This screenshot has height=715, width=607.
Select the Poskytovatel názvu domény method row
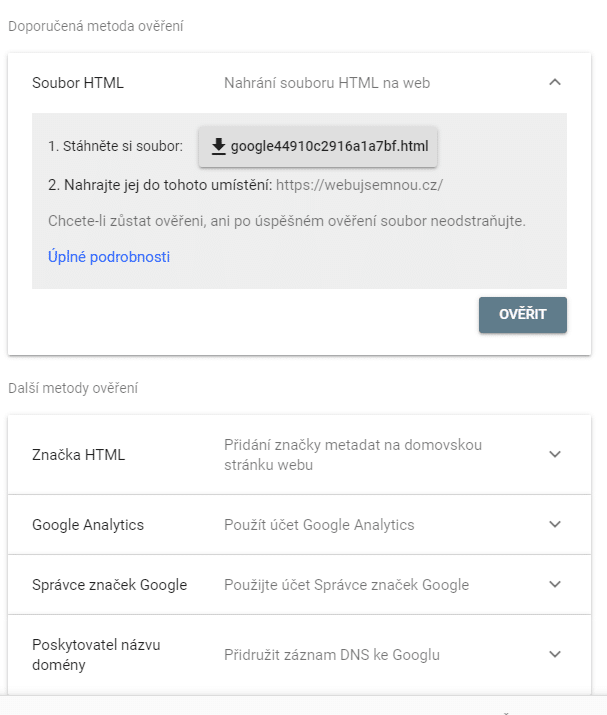click(x=299, y=655)
